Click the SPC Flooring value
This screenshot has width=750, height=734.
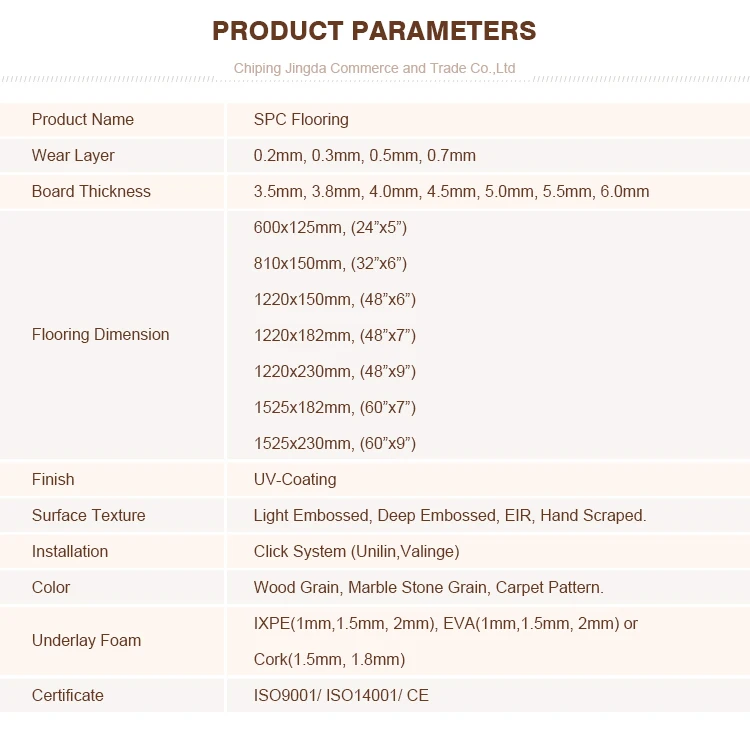[301, 120]
